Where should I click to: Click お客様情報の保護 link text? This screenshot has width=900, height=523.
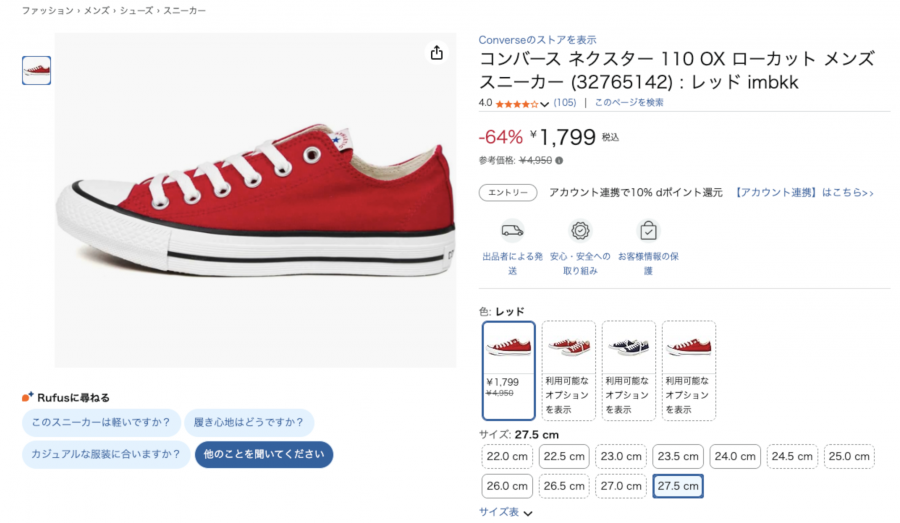tap(648, 264)
